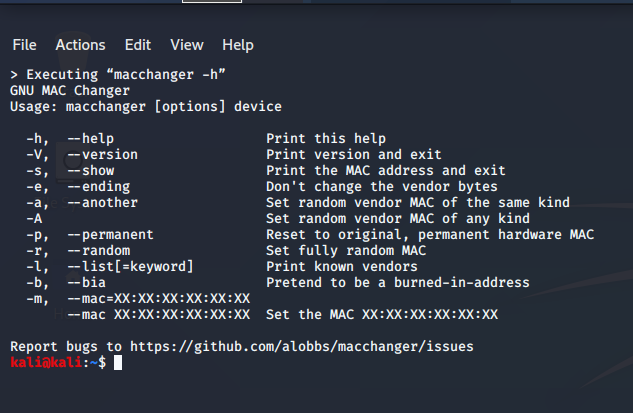Click the --permanent option text
The height and width of the screenshot is (413, 633).
(111, 234)
